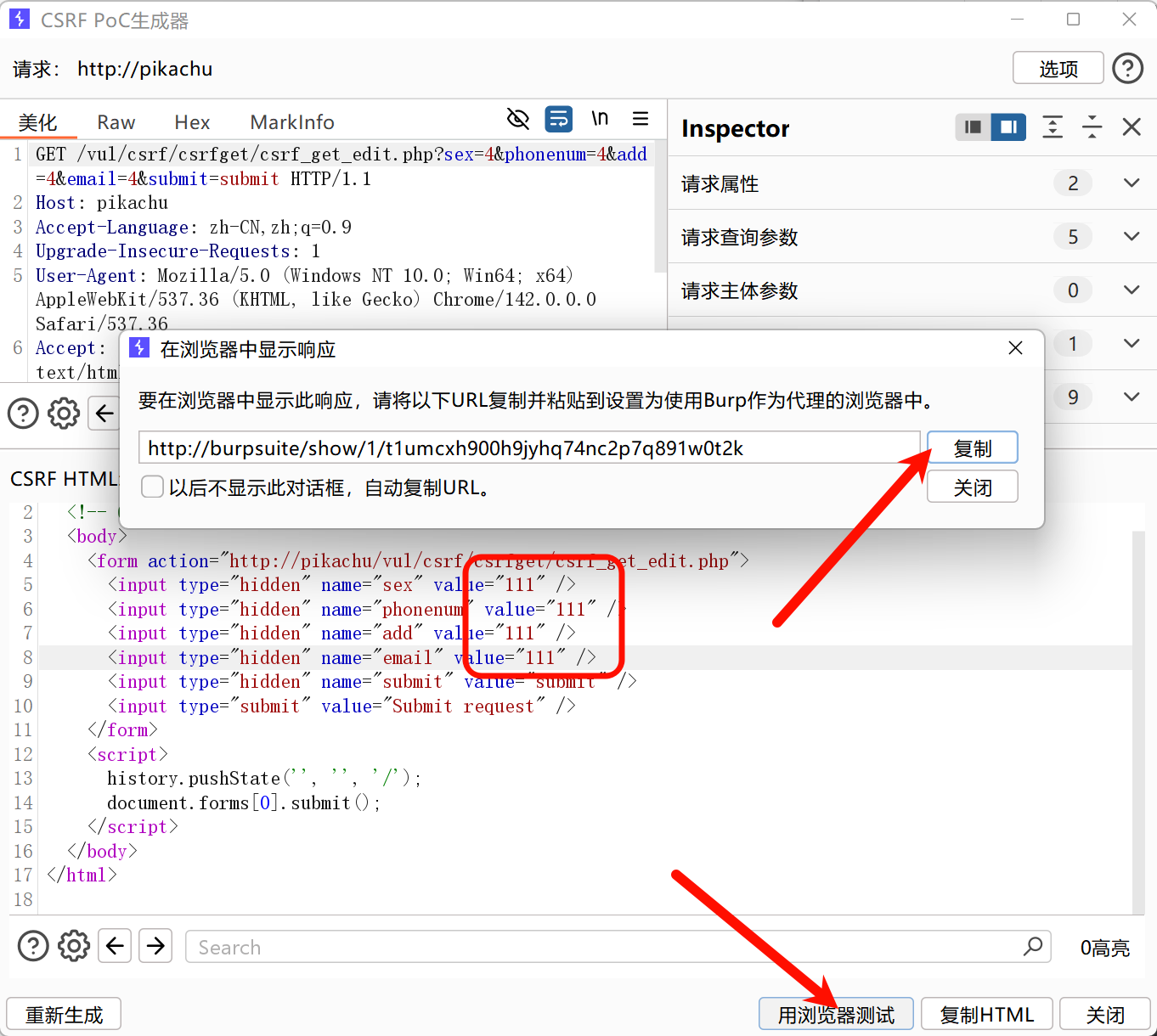This screenshot has height=1036, width=1157.
Task: Click Burp icon in title bar
Action: 19,19
